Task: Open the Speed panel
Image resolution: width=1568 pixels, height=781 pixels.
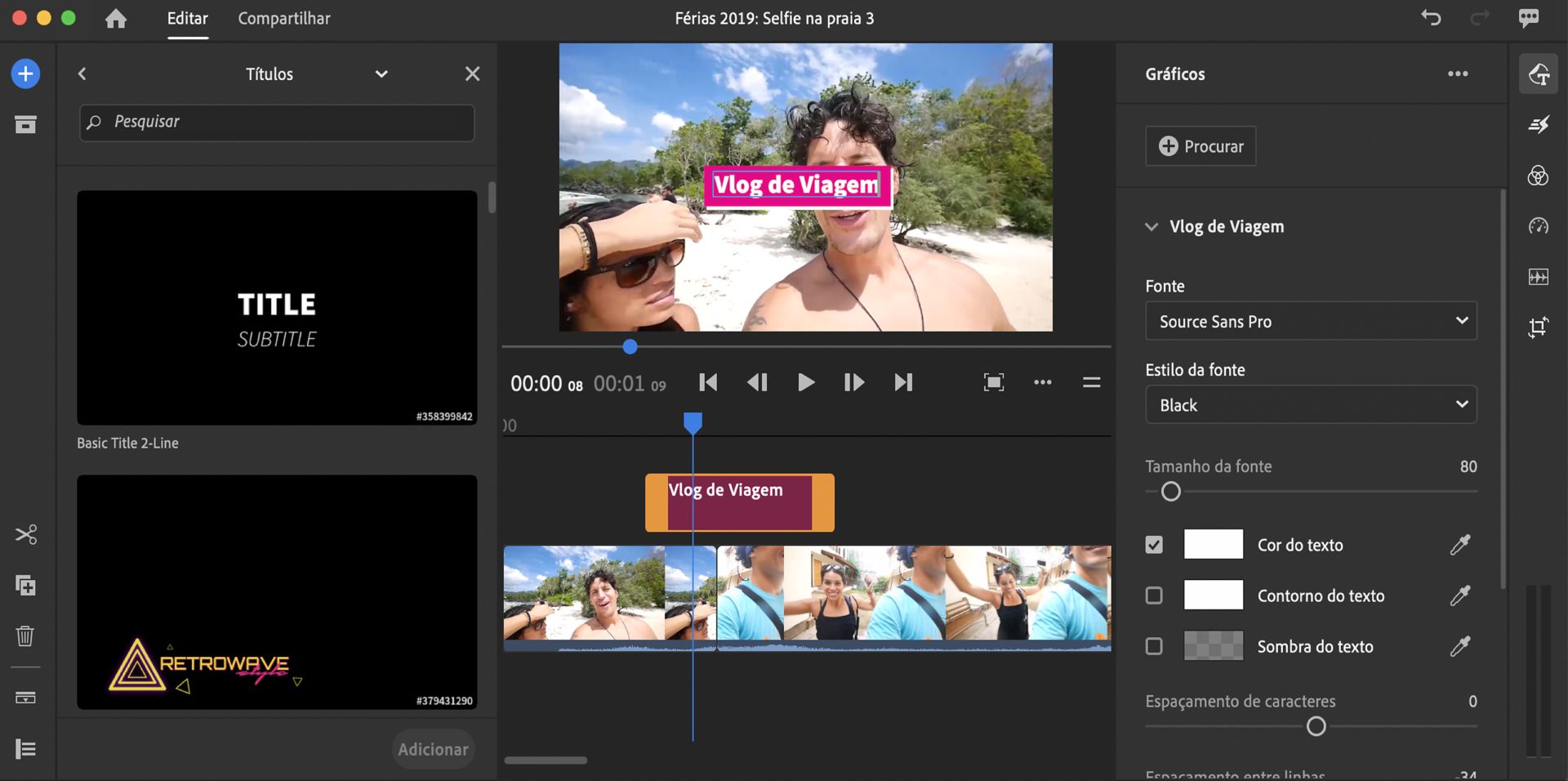Action: [1539, 227]
